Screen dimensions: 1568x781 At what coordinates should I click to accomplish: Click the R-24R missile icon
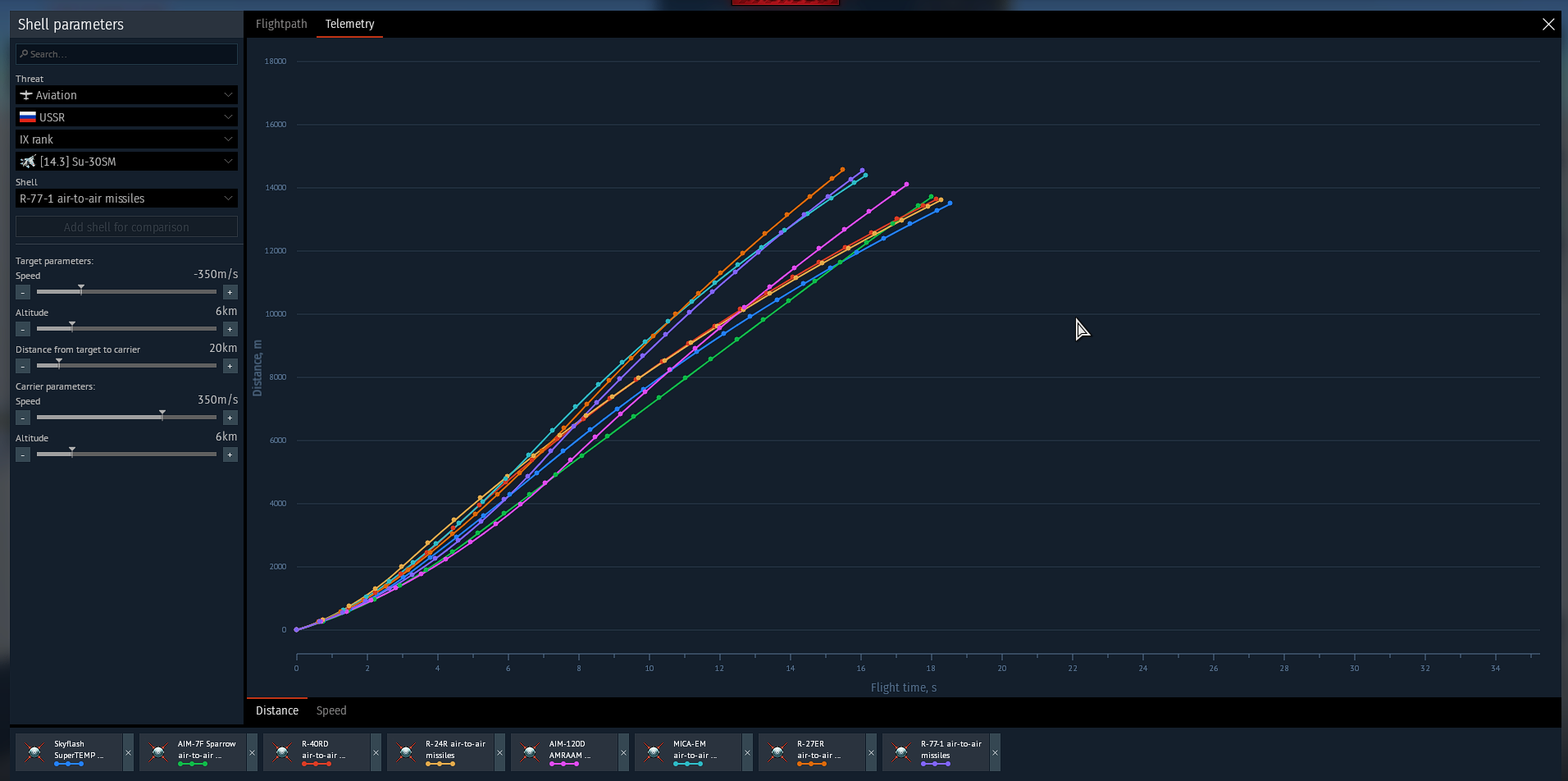(406, 752)
